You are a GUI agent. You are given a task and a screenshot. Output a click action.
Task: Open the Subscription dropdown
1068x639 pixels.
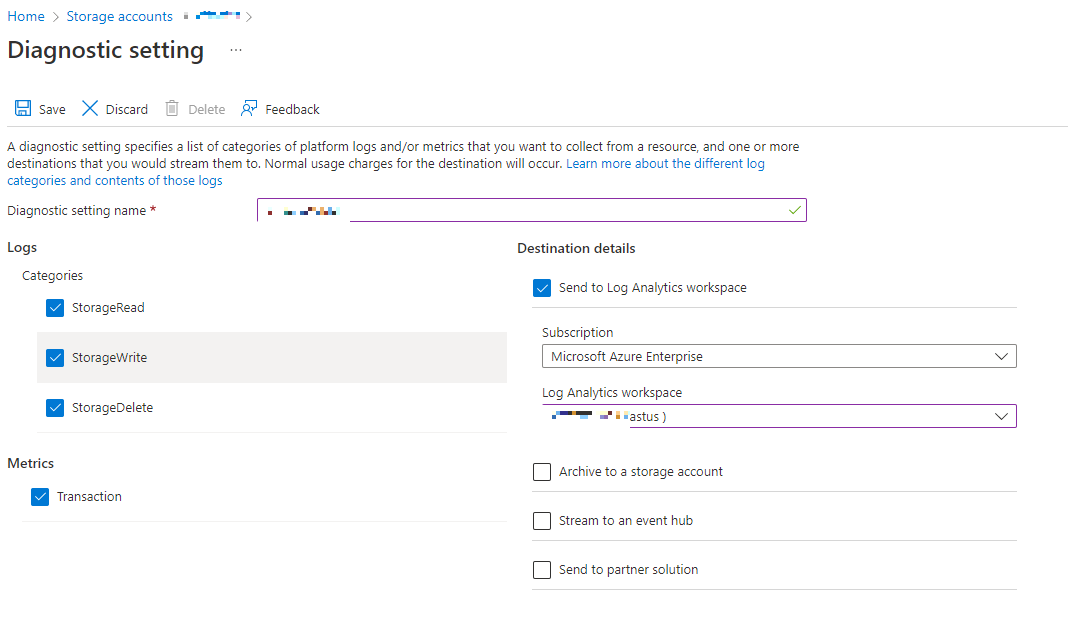779,356
